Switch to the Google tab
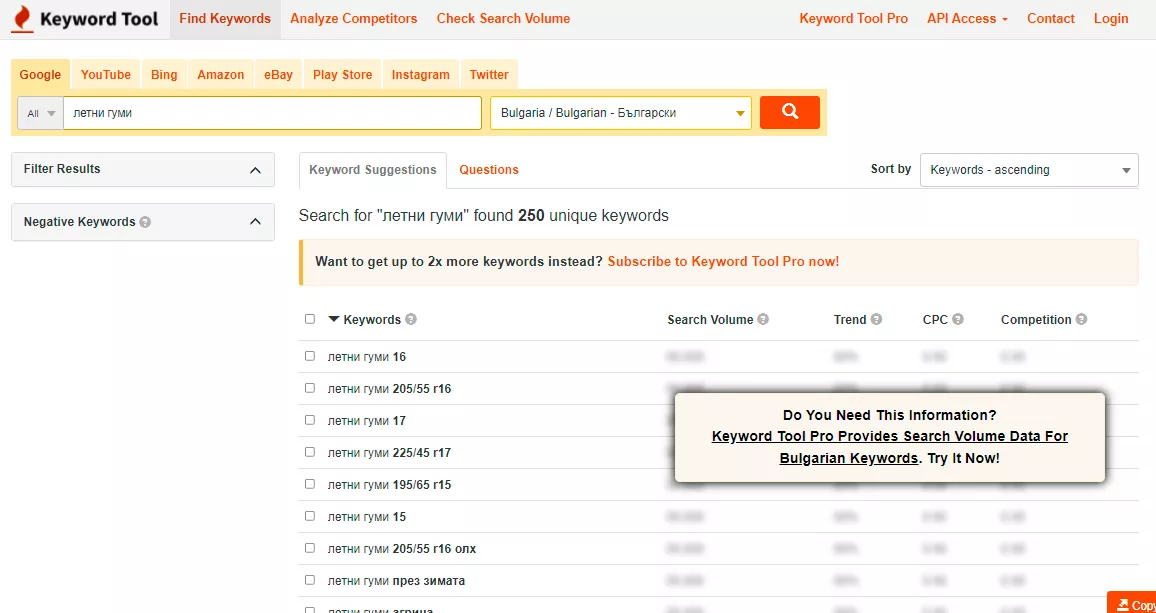This screenshot has height=613, width=1156. 41,75
